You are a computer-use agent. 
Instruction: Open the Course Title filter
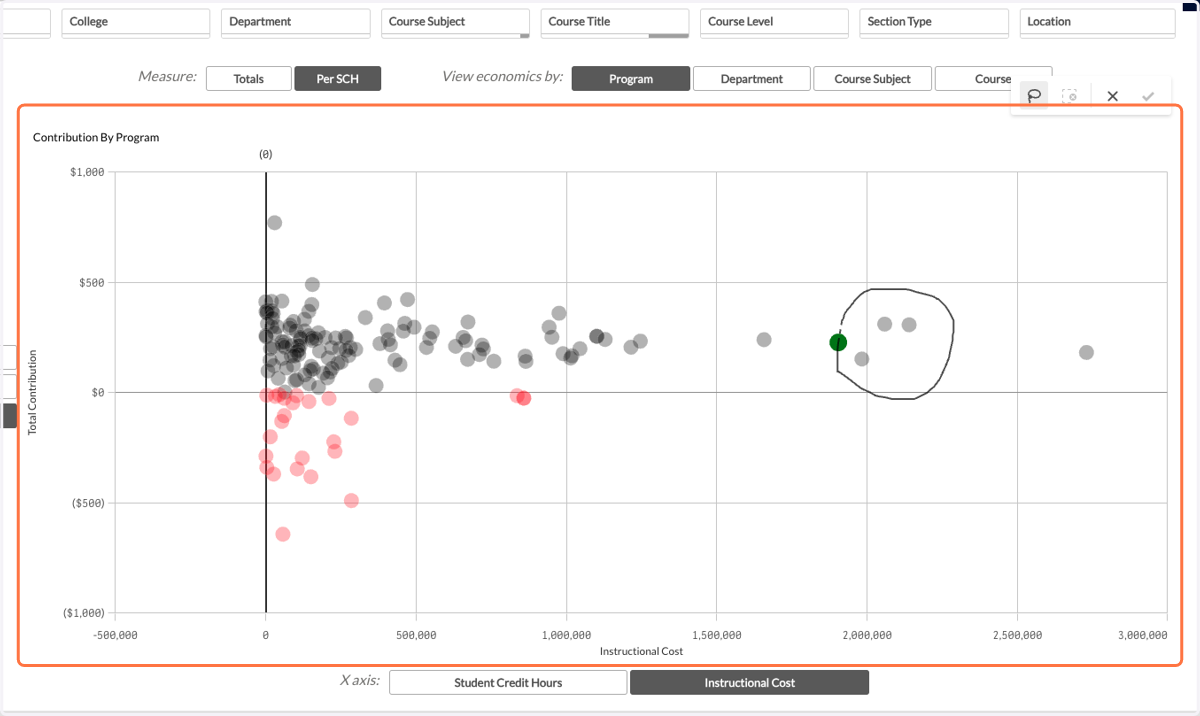click(x=615, y=22)
